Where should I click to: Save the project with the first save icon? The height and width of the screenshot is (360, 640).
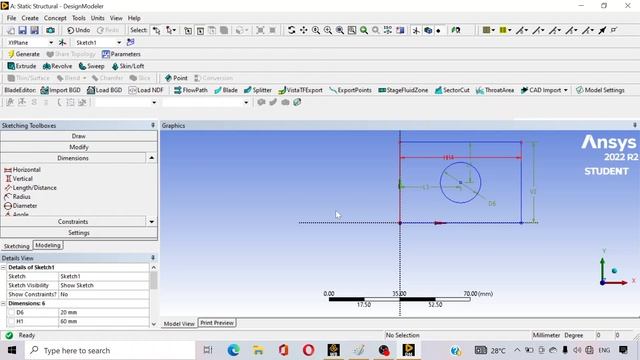(22, 30)
